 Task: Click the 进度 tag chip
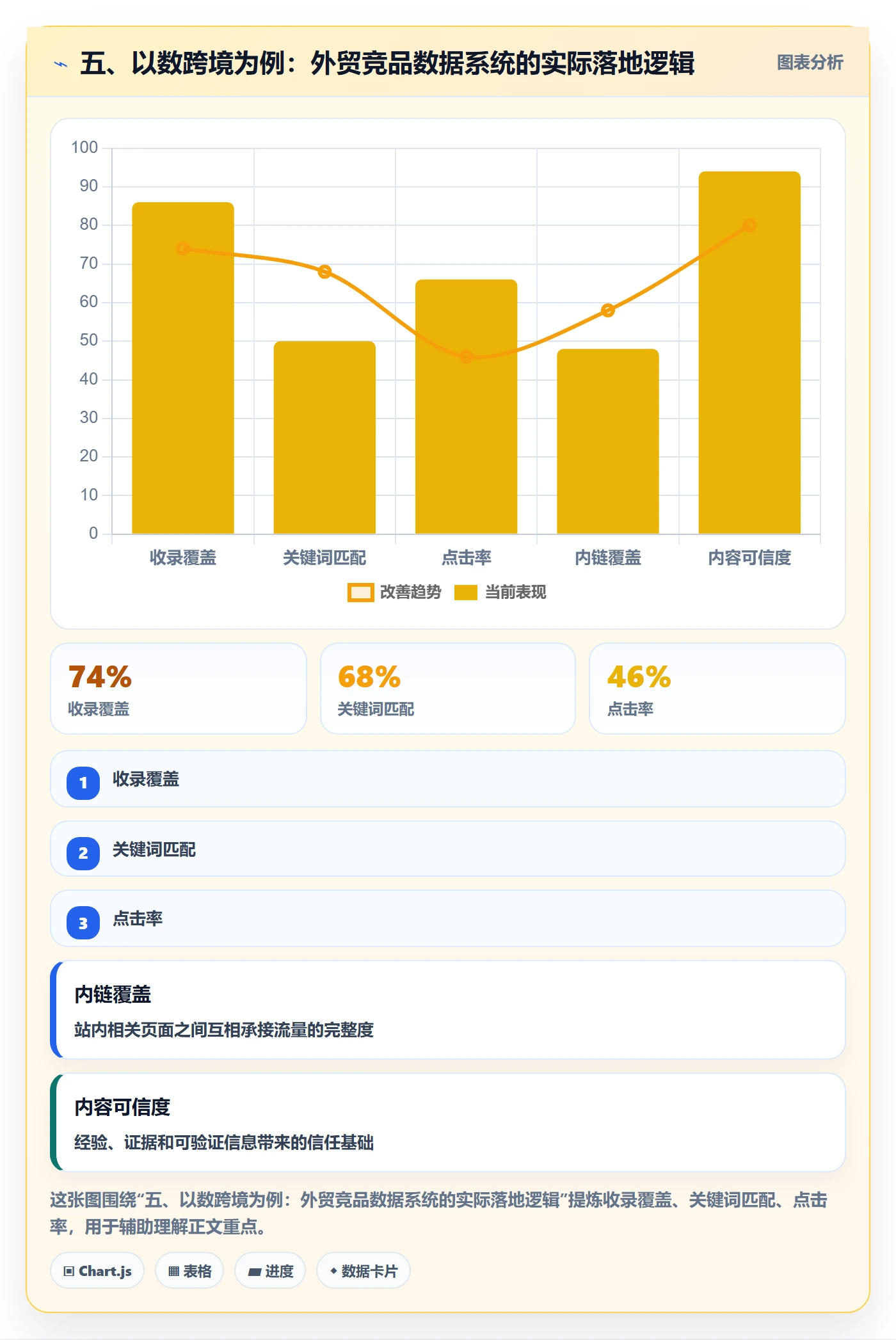point(270,1271)
